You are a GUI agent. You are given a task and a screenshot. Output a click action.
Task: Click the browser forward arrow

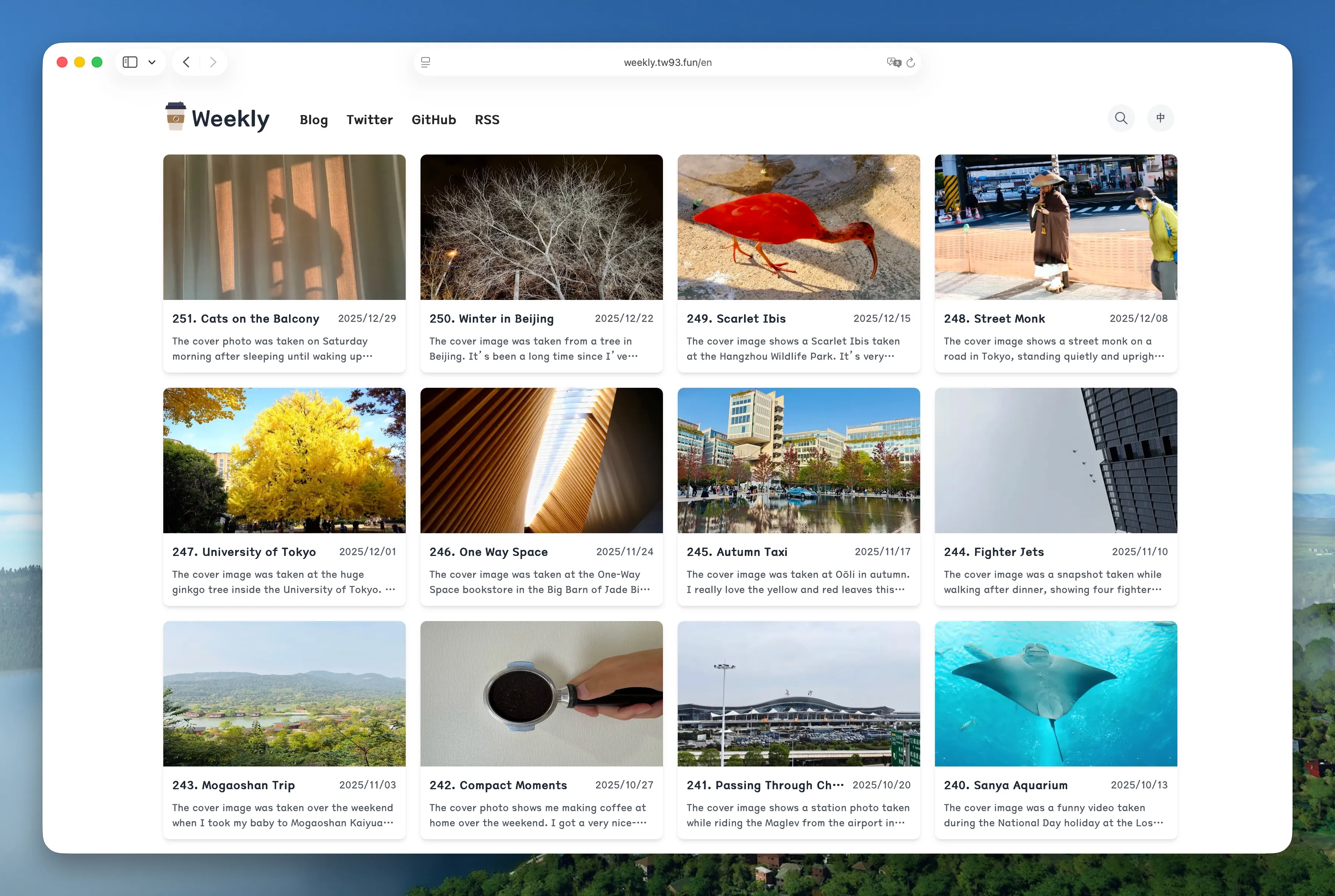pos(213,62)
